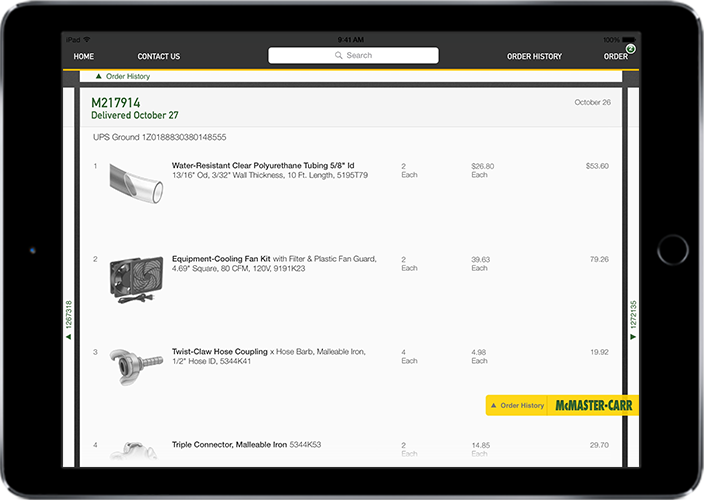Open the CONTACT US page

click(x=158, y=56)
